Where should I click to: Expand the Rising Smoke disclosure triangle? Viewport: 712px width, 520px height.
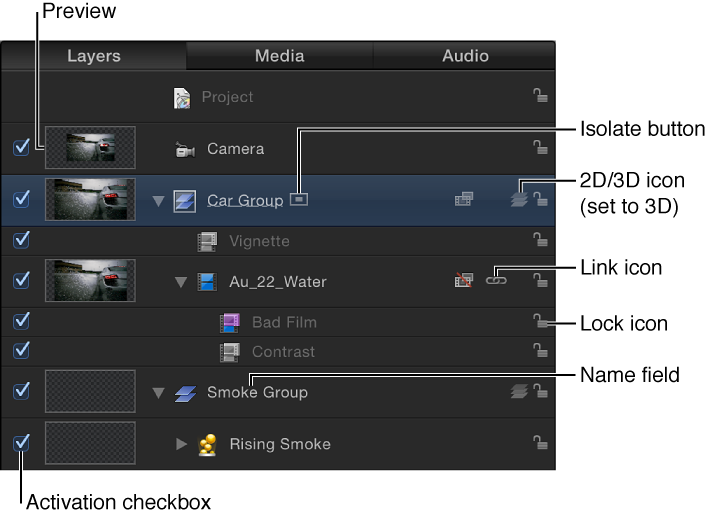point(181,444)
